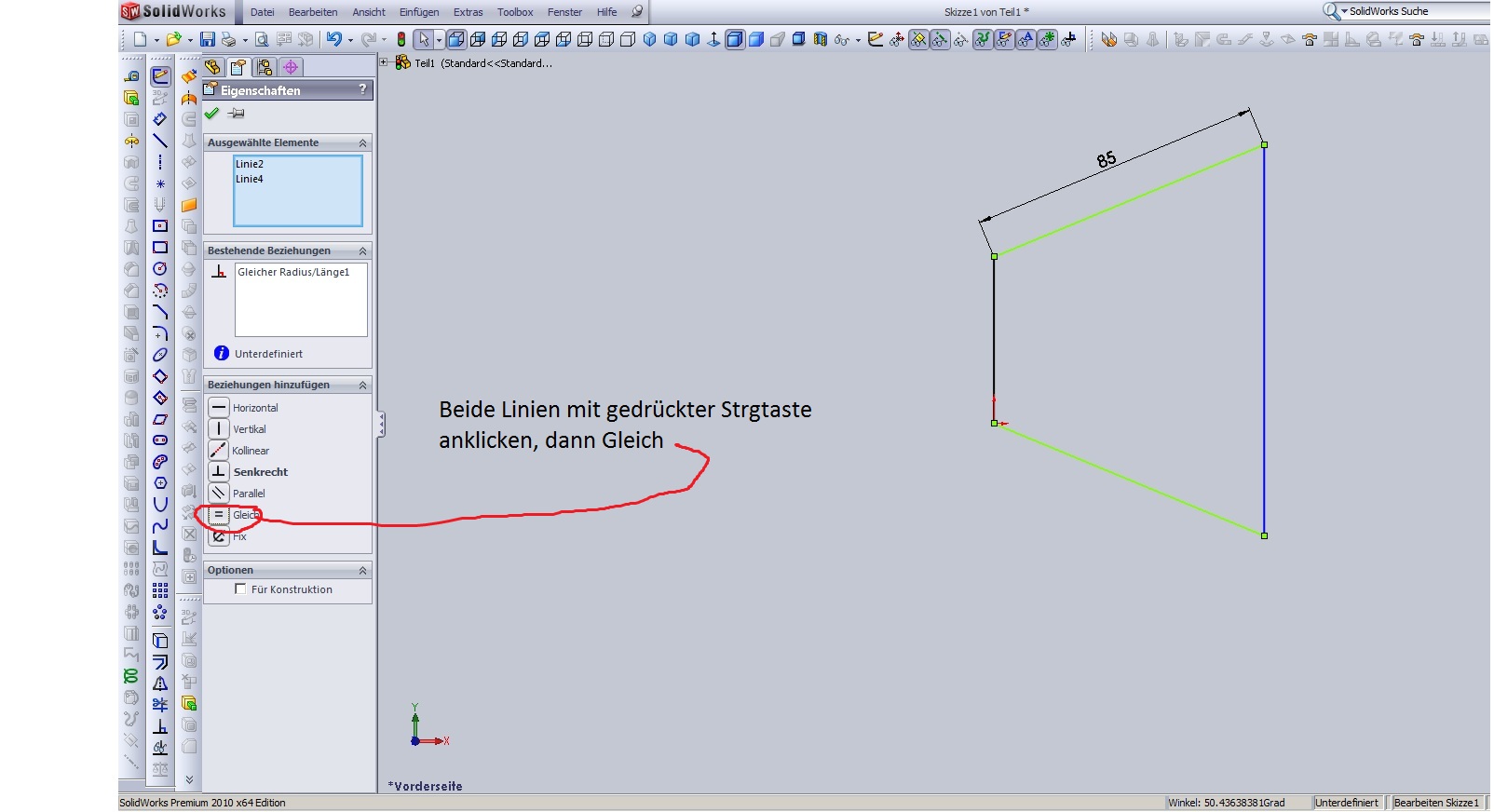The height and width of the screenshot is (812, 1494).
Task: Open the Ansicht menu
Action: (369, 12)
